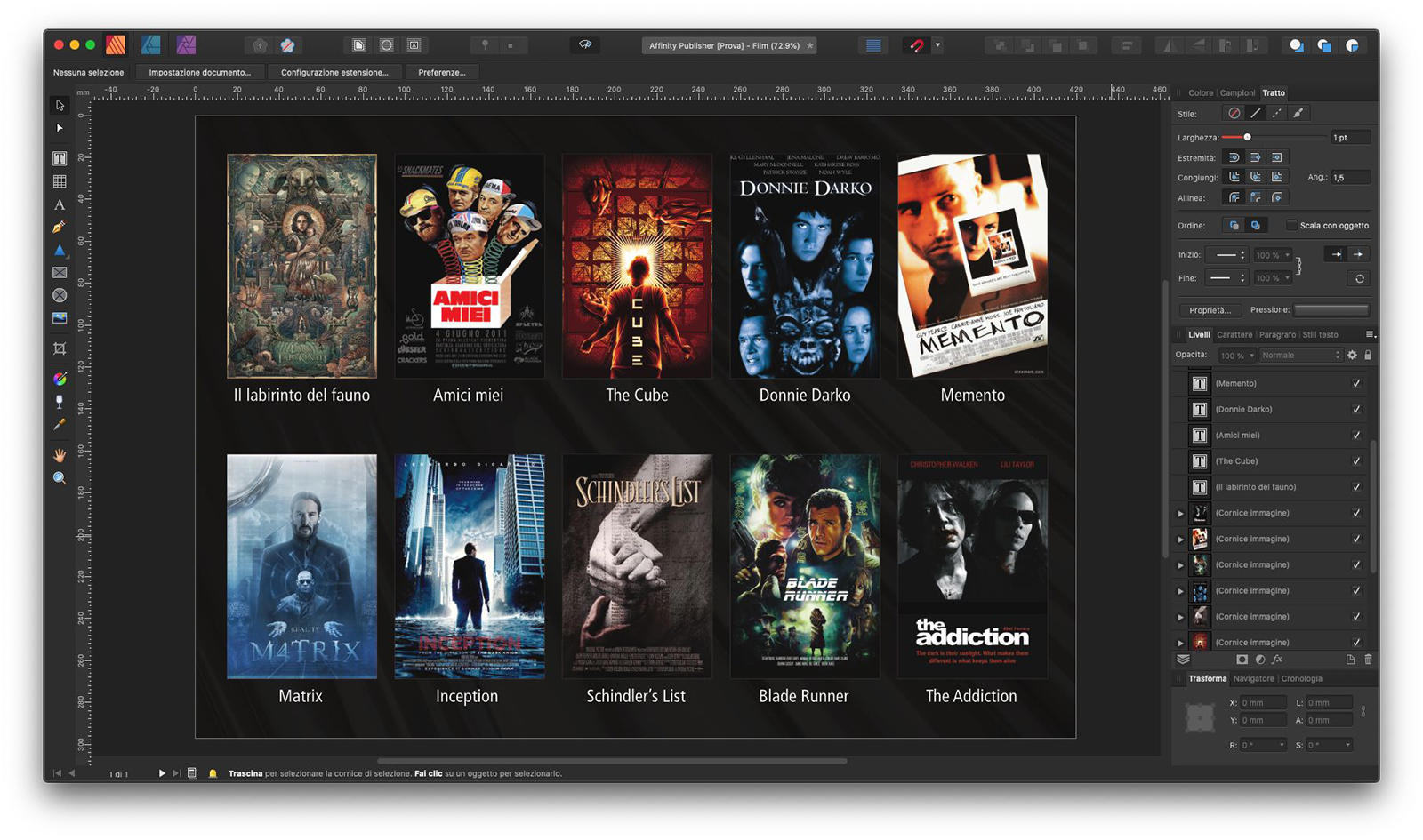Image resolution: width=1423 pixels, height=840 pixels.
Task: Open the snapping options dropdown arrow
Action: (x=937, y=45)
